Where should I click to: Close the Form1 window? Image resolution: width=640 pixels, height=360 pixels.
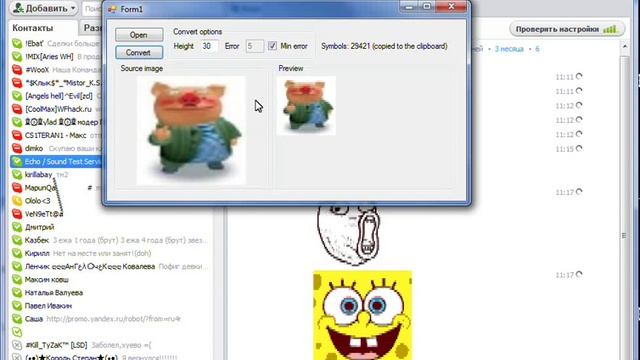point(451,6)
